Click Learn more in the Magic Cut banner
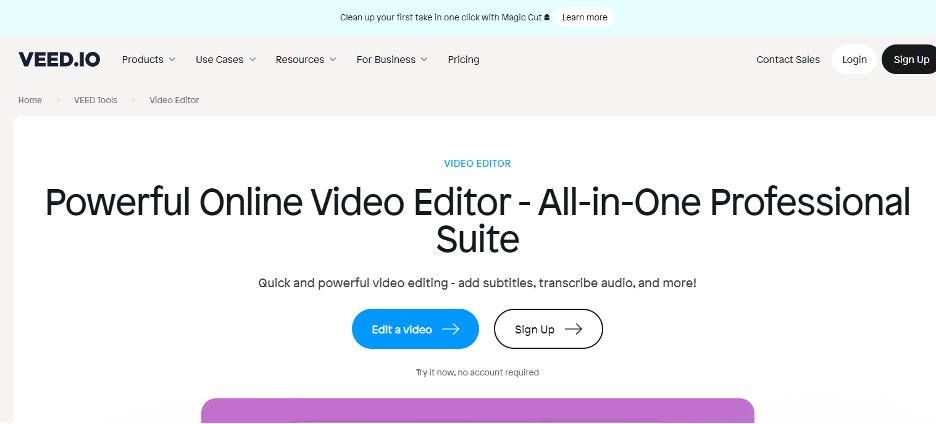 [x=584, y=17]
